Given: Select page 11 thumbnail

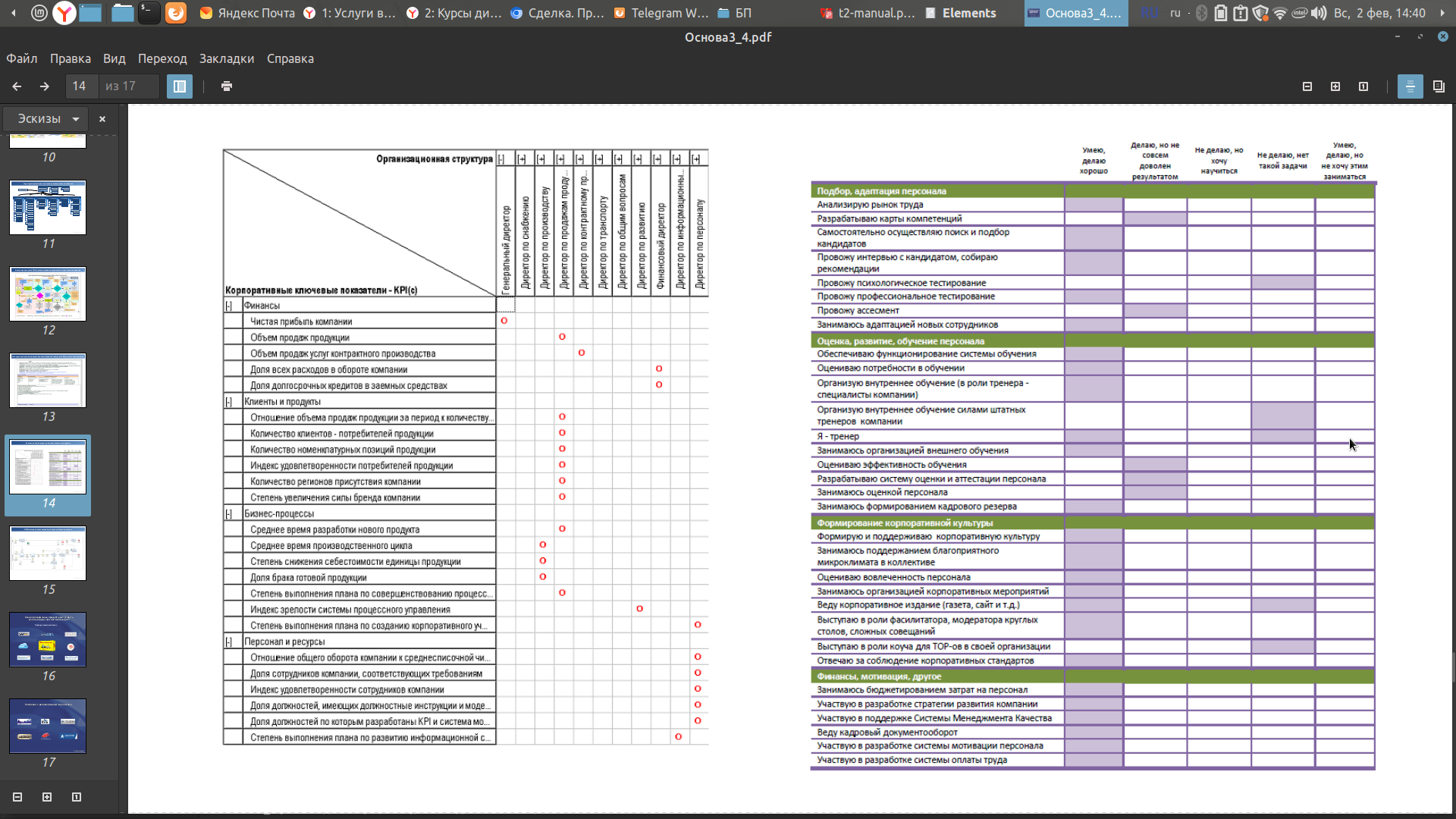Looking at the screenshot, I should point(48,208).
